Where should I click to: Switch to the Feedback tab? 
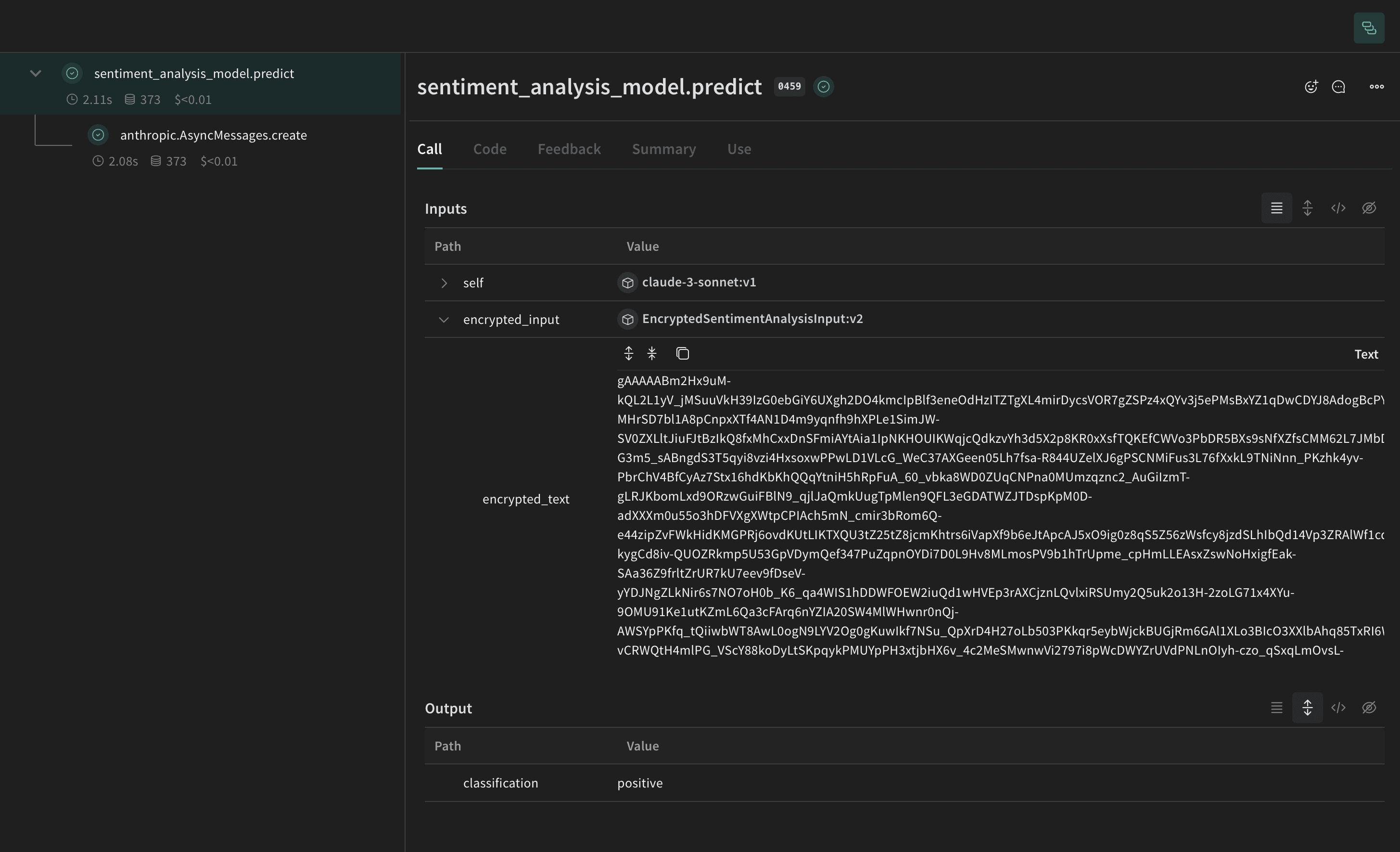569,149
